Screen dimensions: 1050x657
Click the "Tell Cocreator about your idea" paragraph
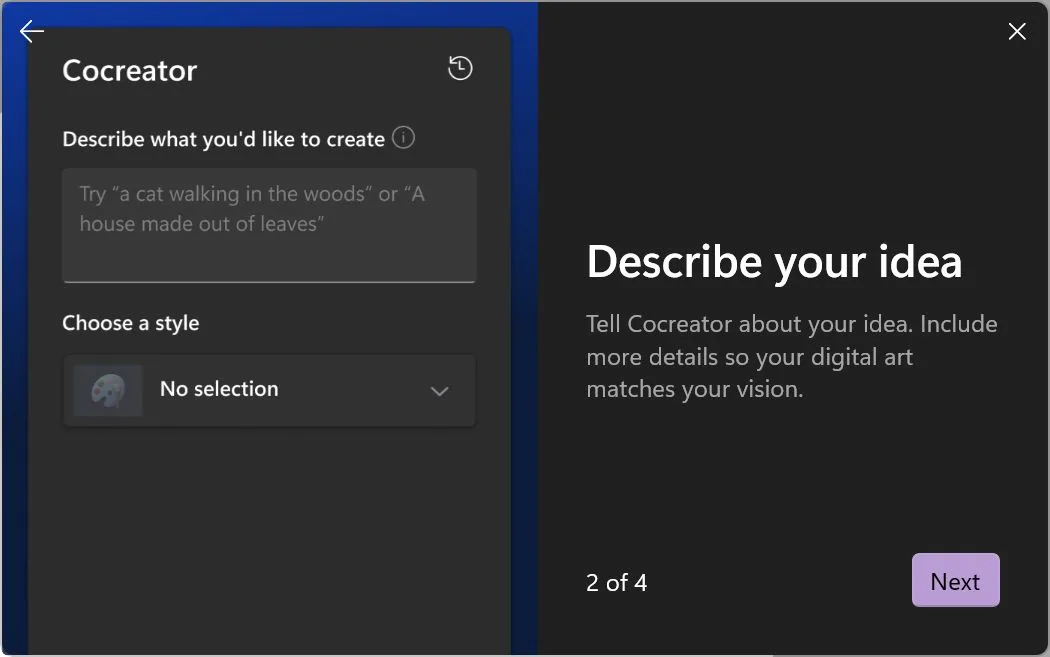792,356
